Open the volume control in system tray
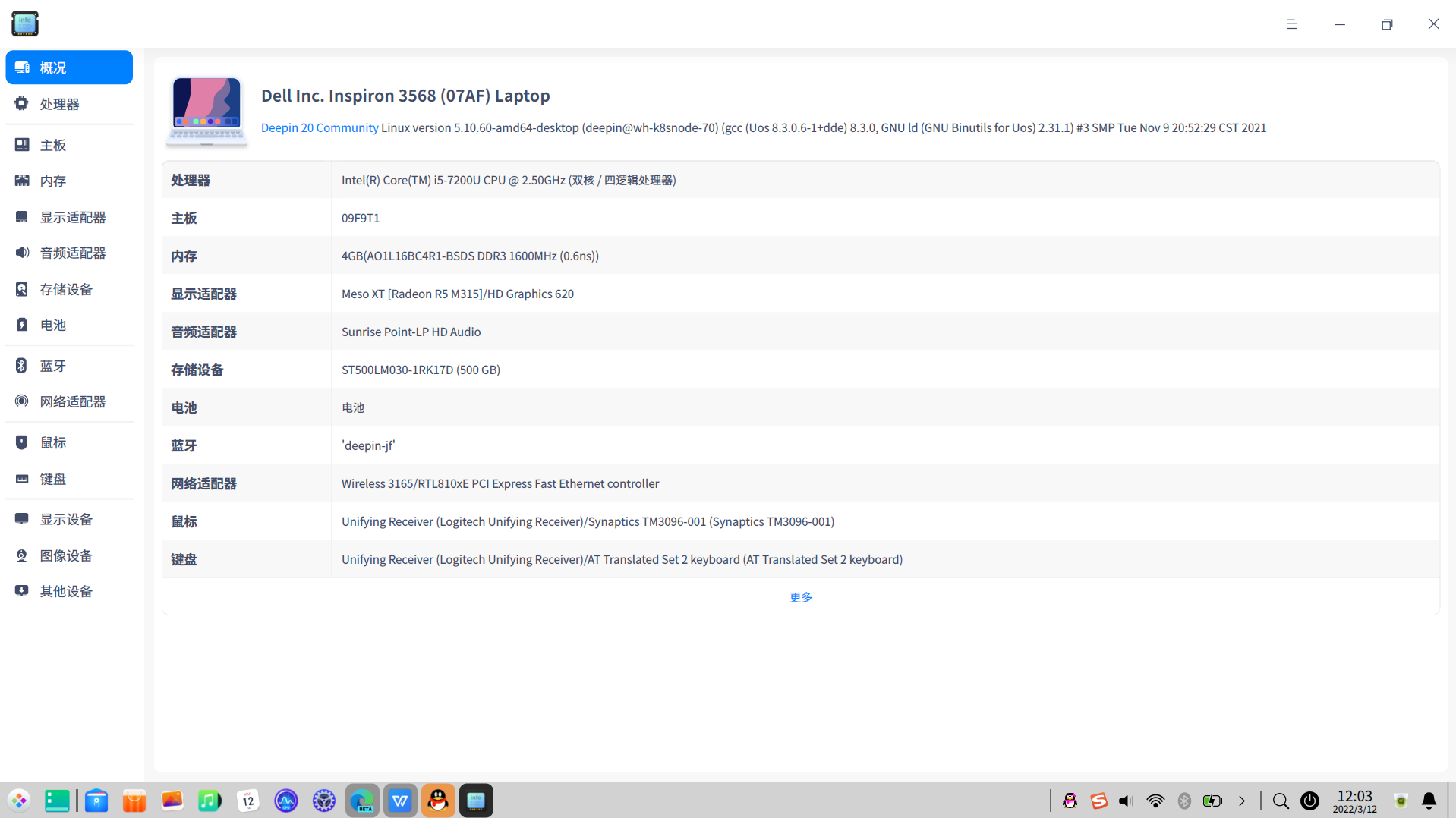 click(x=1127, y=801)
